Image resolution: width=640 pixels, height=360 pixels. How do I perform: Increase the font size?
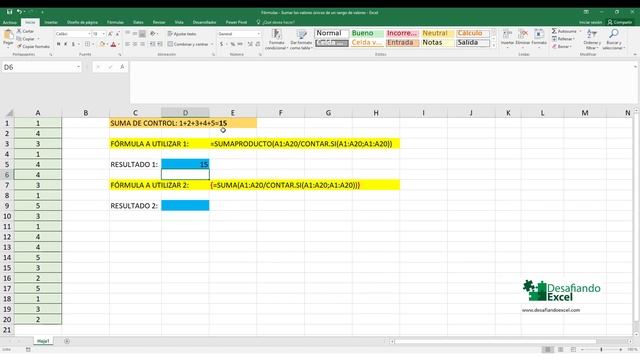(x=110, y=34)
